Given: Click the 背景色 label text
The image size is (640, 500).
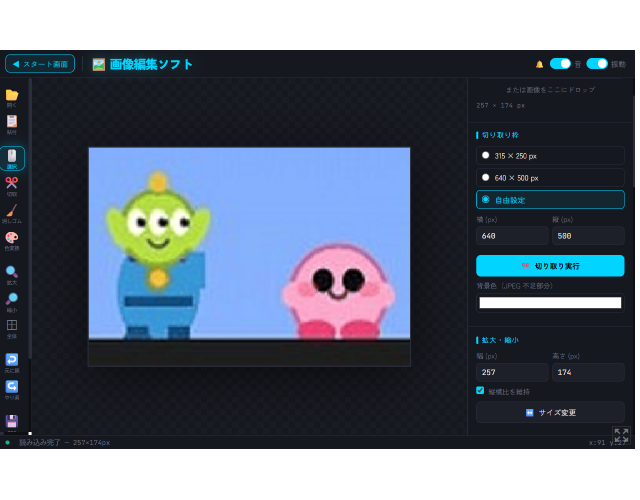Looking at the screenshot, I should point(514,286).
